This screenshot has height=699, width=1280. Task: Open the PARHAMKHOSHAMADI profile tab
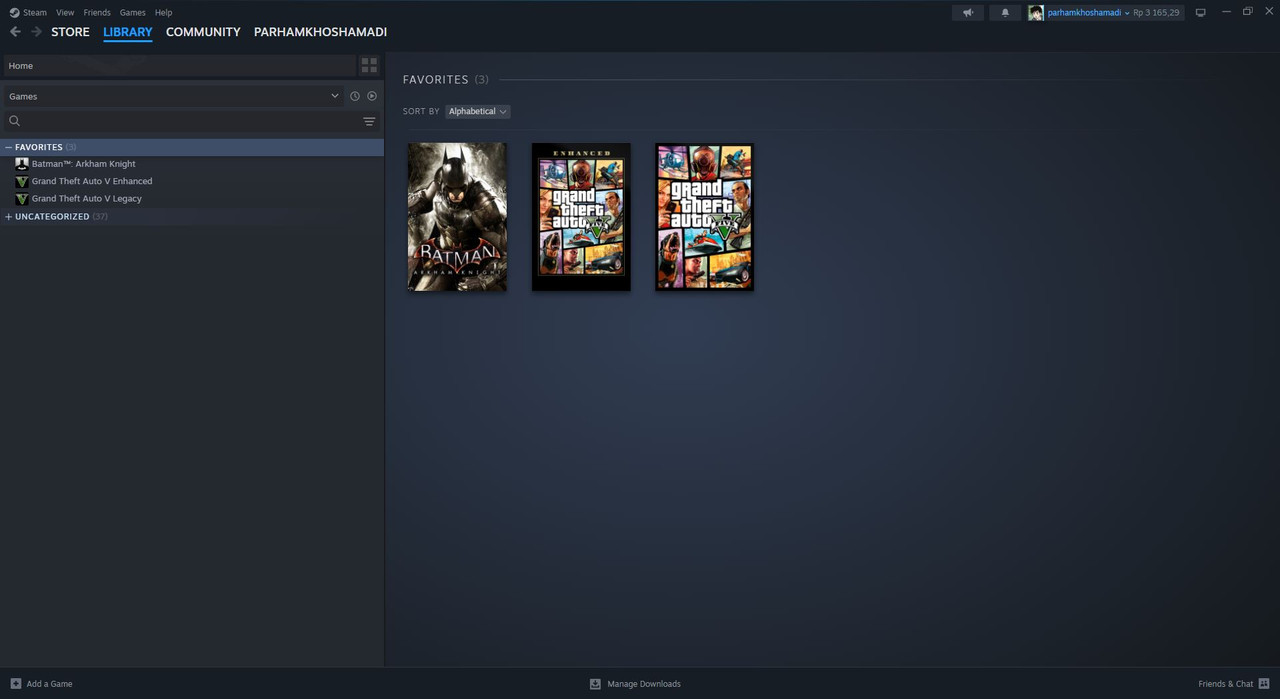320,32
